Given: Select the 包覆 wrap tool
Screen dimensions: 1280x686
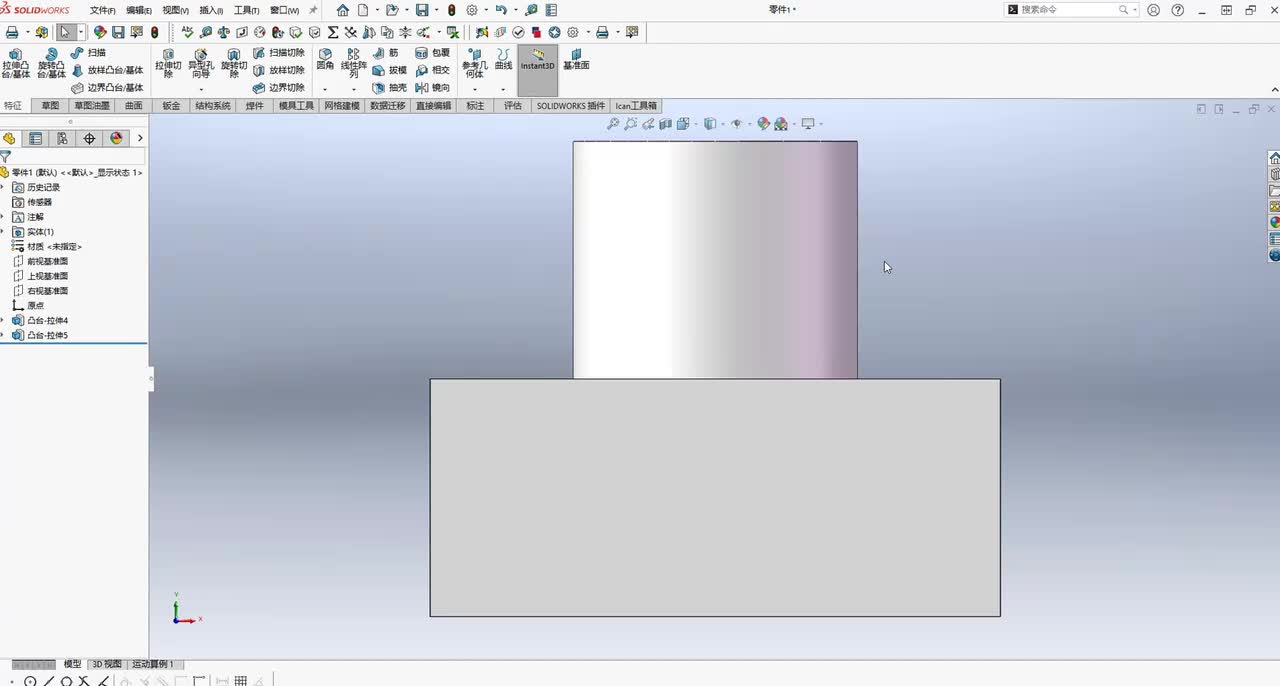Looking at the screenshot, I should pos(432,53).
